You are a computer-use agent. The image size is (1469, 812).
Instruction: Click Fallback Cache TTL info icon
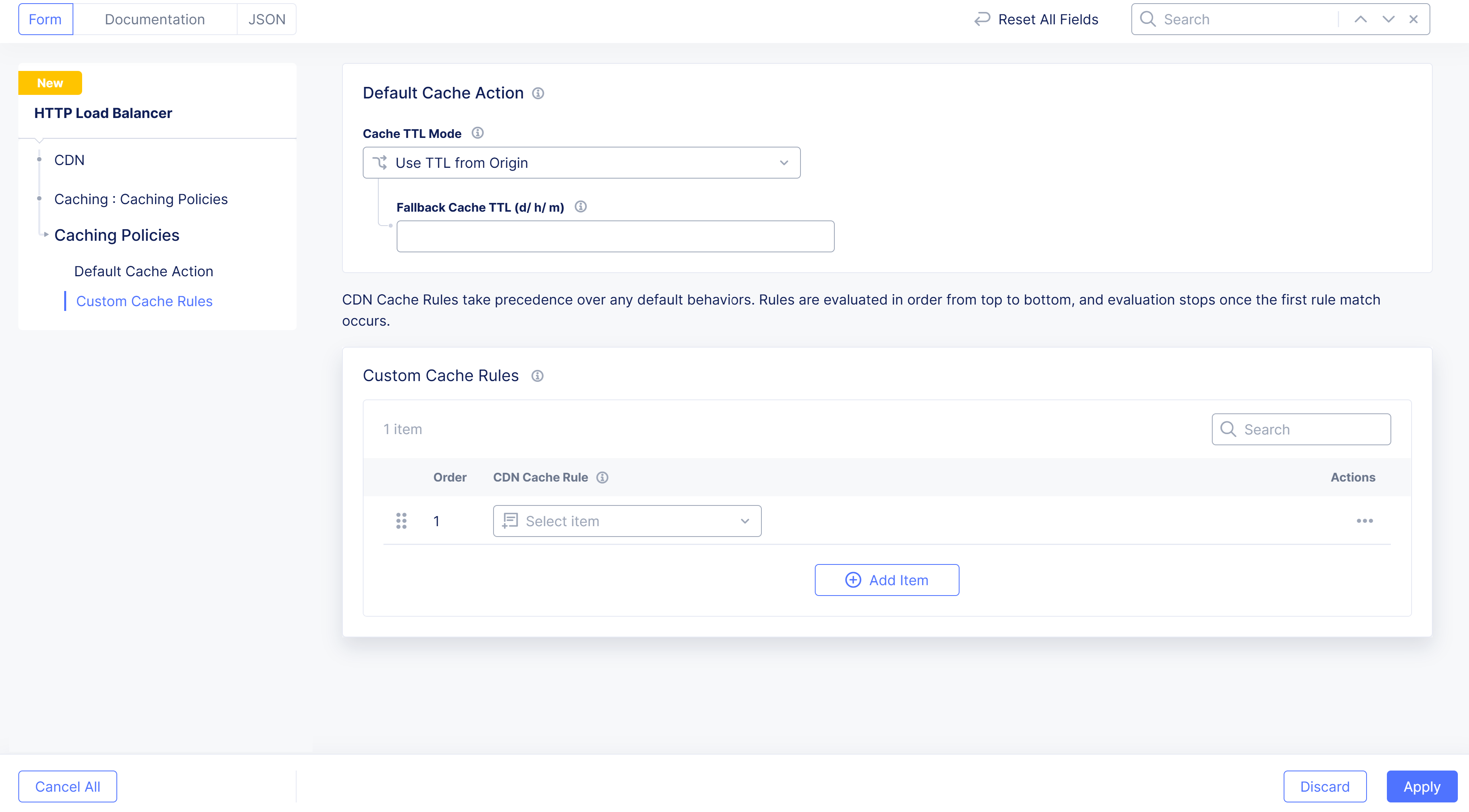pyautogui.click(x=580, y=206)
